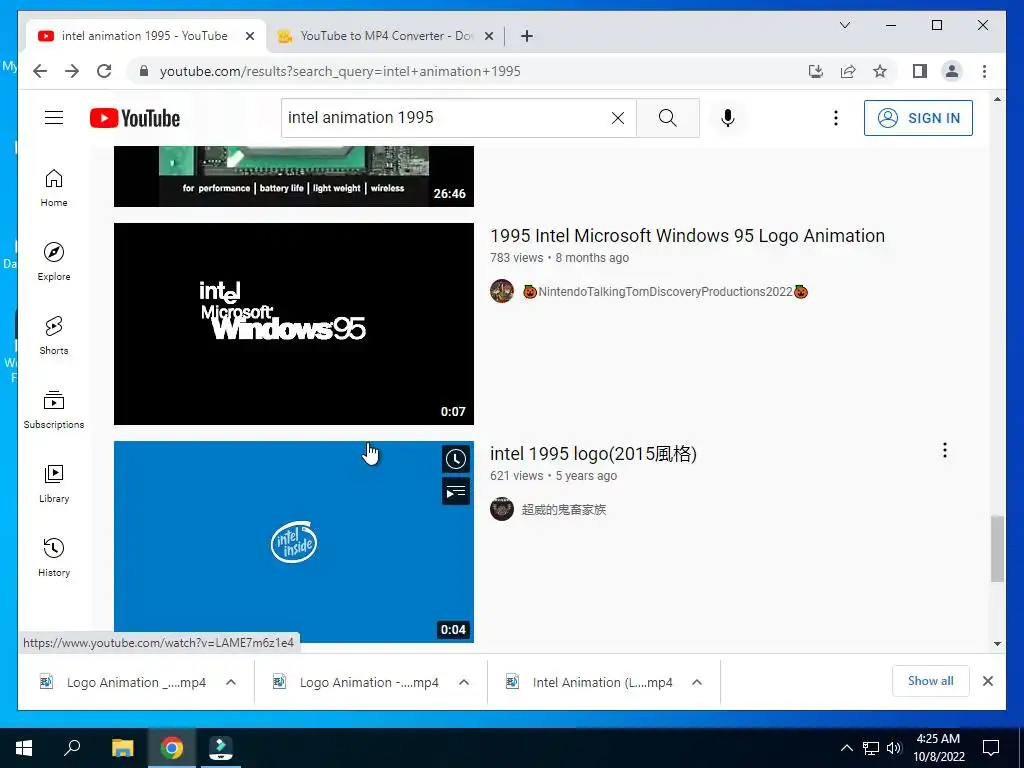Click the Windows 95 logo video thumbnail
The width and height of the screenshot is (1024, 768).
tap(294, 324)
